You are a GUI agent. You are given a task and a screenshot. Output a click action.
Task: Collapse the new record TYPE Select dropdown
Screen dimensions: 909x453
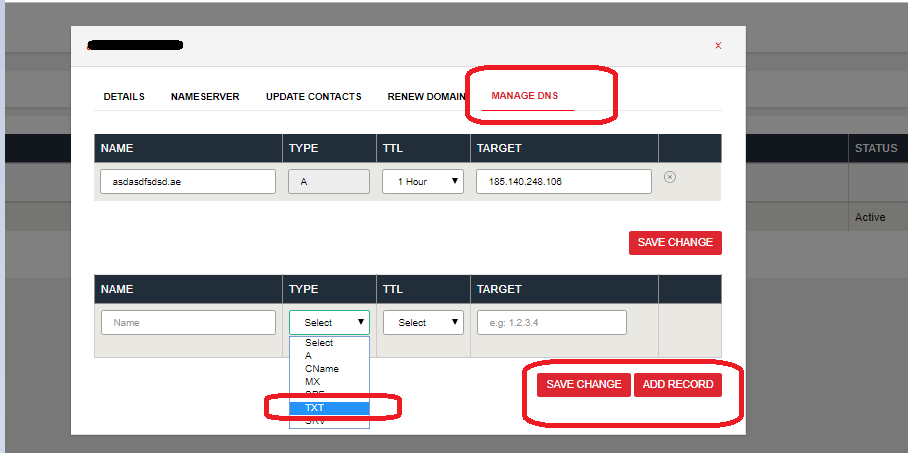[329, 322]
